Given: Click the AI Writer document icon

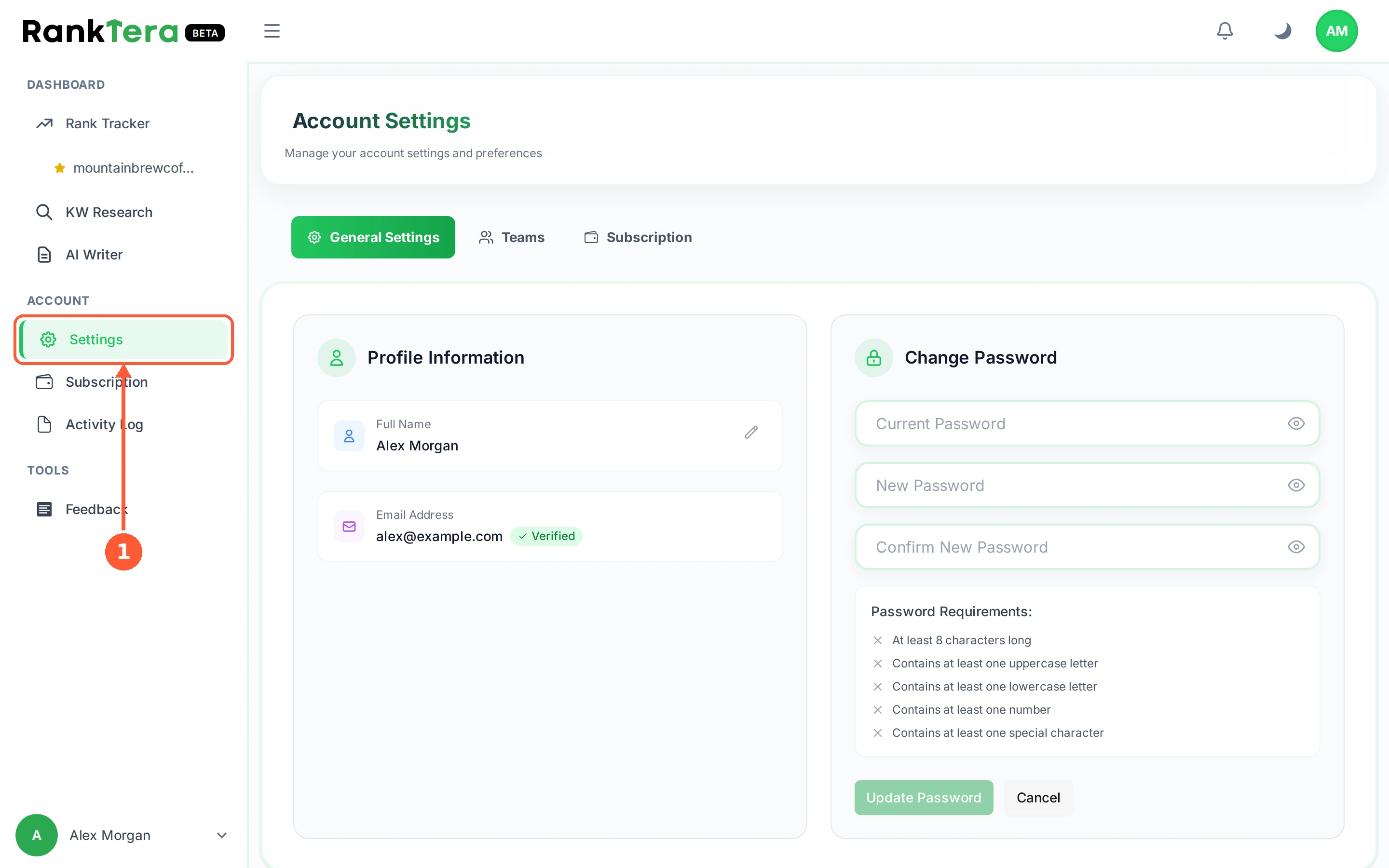Looking at the screenshot, I should tap(44, 254).
